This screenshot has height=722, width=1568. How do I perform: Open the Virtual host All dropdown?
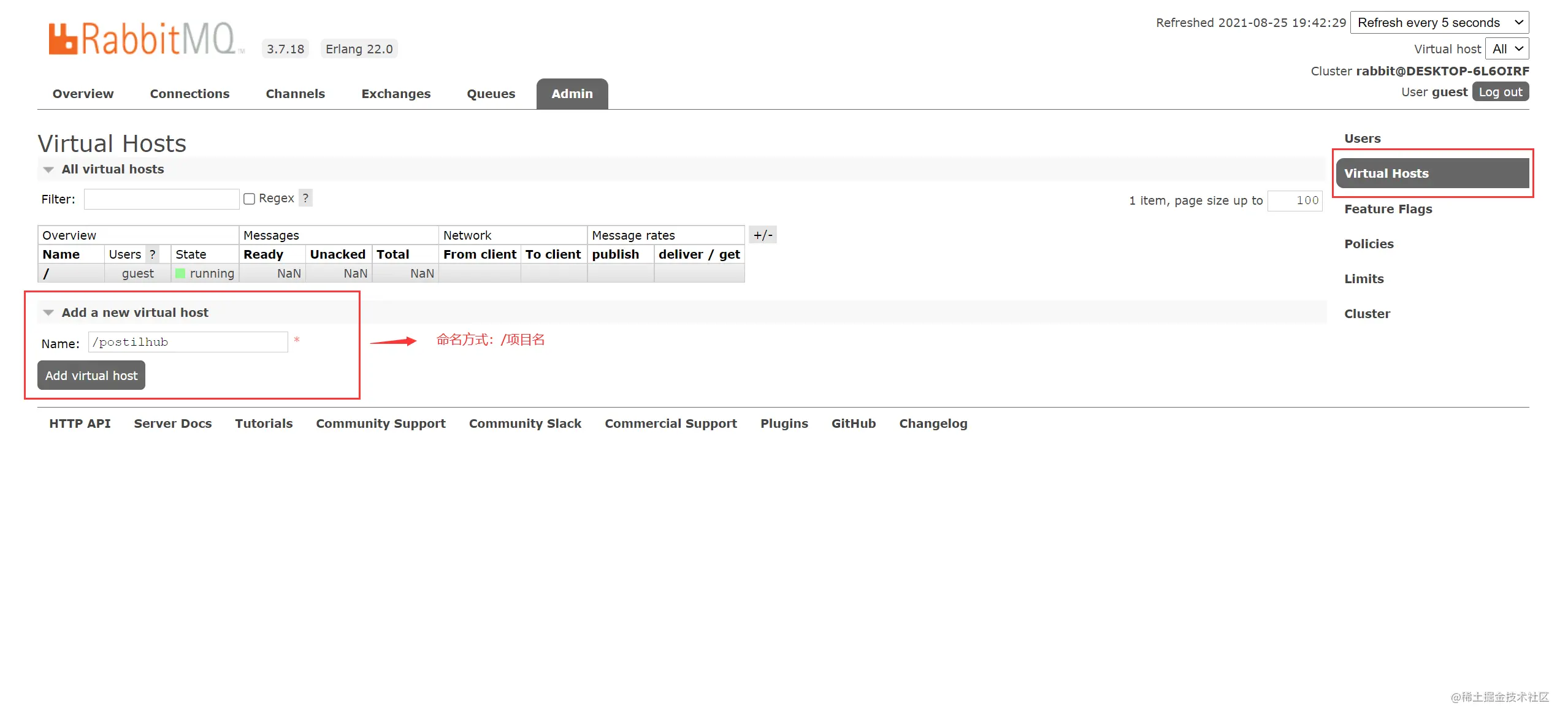pyautogui.click(x=1507, y=49)
